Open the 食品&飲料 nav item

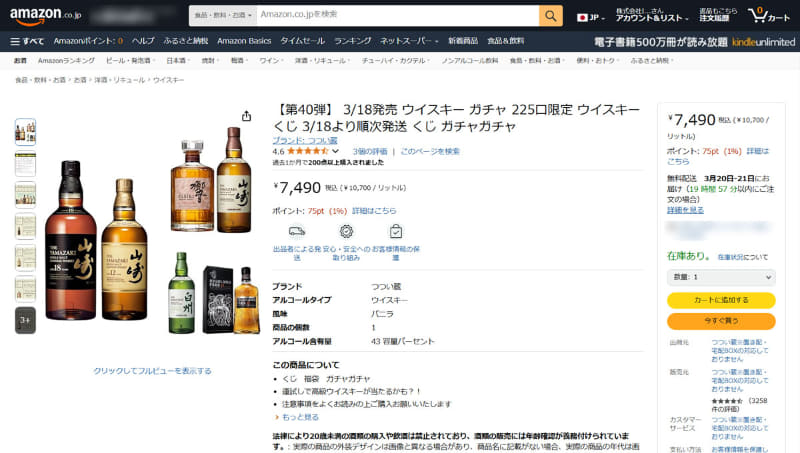[x=506, y=41]
